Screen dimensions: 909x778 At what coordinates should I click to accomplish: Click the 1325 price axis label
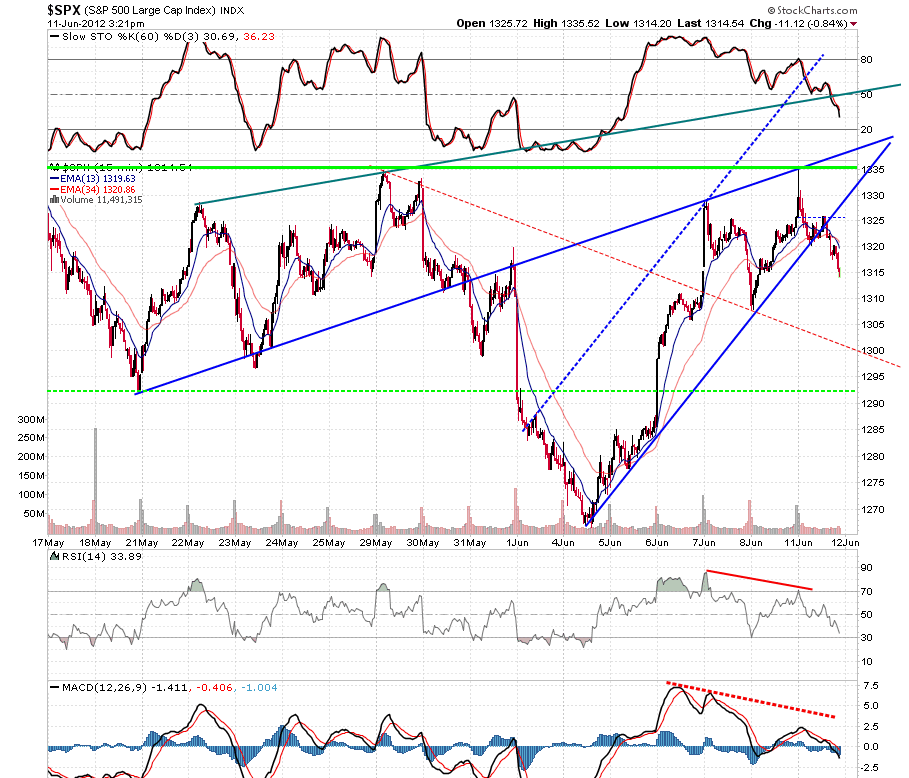click(872, 221)
